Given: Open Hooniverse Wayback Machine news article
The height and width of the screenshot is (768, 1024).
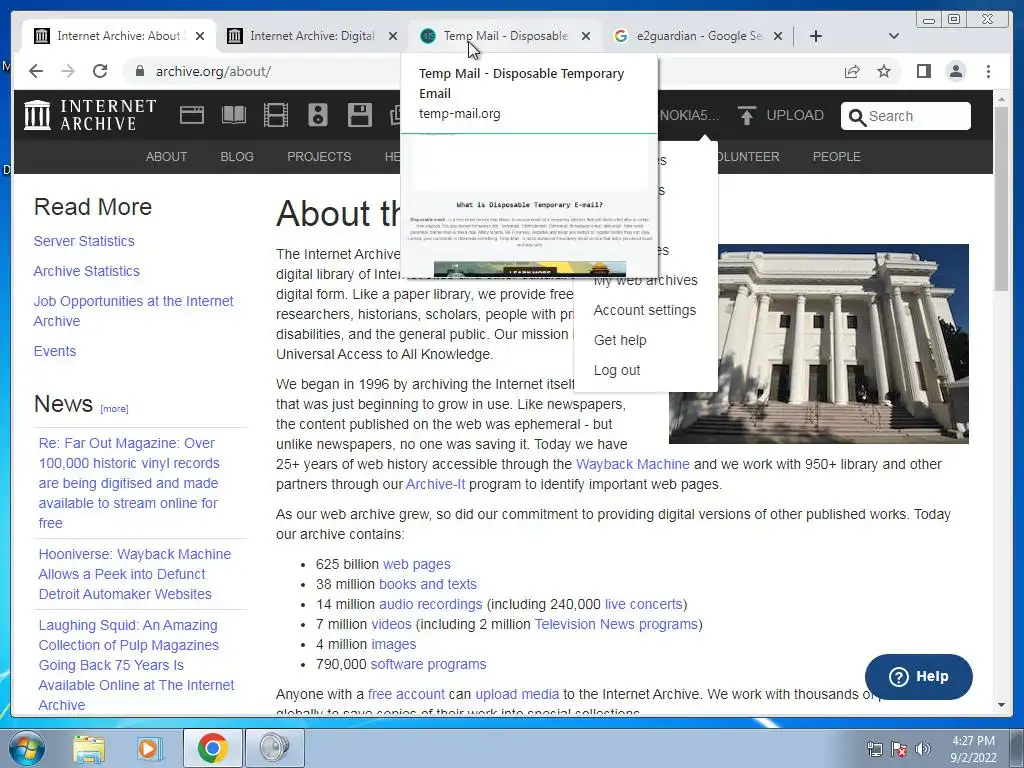Looking at the screenshot, I should coord(135,574).
